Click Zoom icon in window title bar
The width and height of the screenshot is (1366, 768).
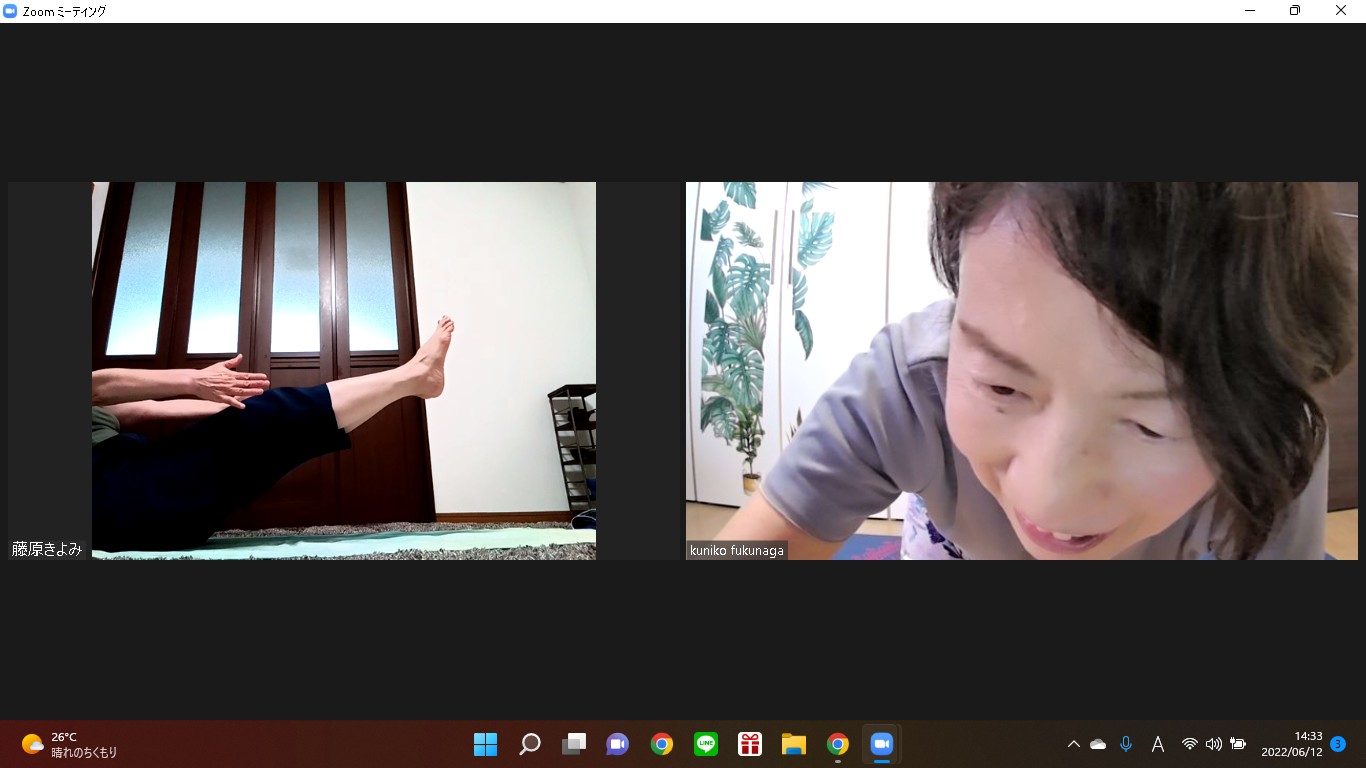tap(11, 11)
